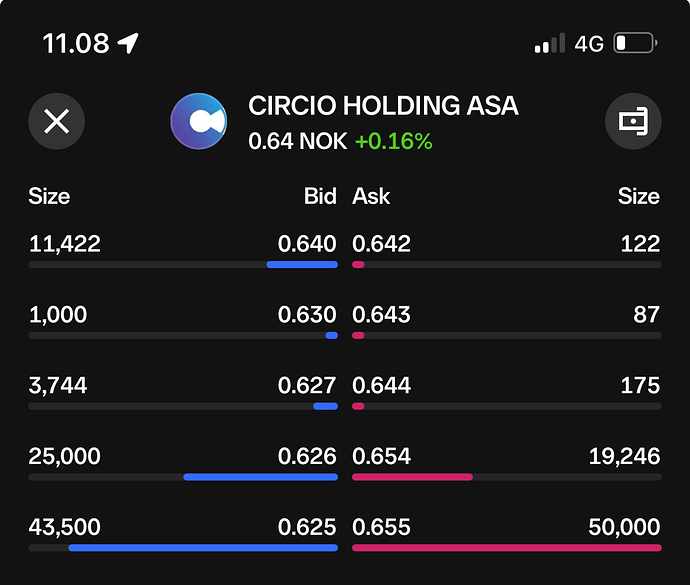The width and height of the screenshot is (690, 585).
Task: Select the CIRCIO HOLDING ASA title
Action: (383, 106)
